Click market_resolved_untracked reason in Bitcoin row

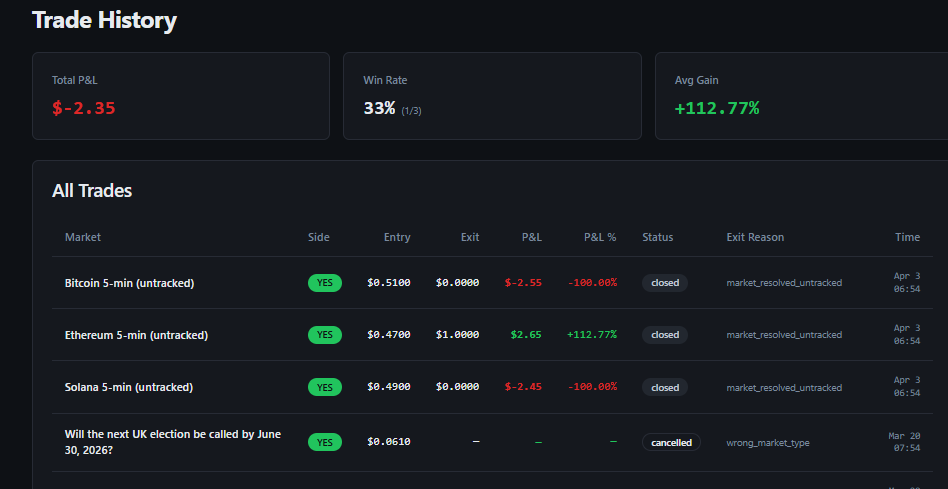point(784,283)
